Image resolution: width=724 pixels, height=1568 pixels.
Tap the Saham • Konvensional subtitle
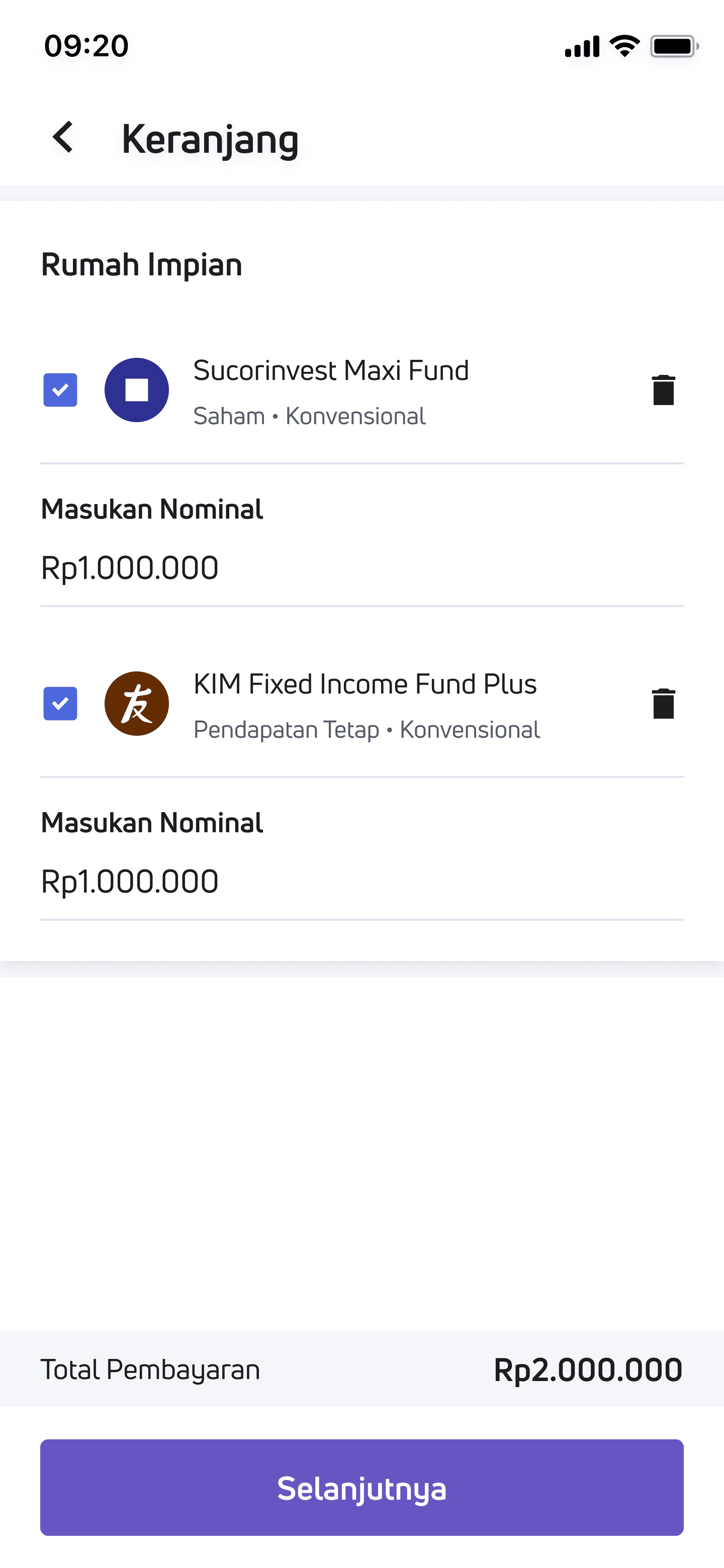pyautogui.click(x=309, y=416)
